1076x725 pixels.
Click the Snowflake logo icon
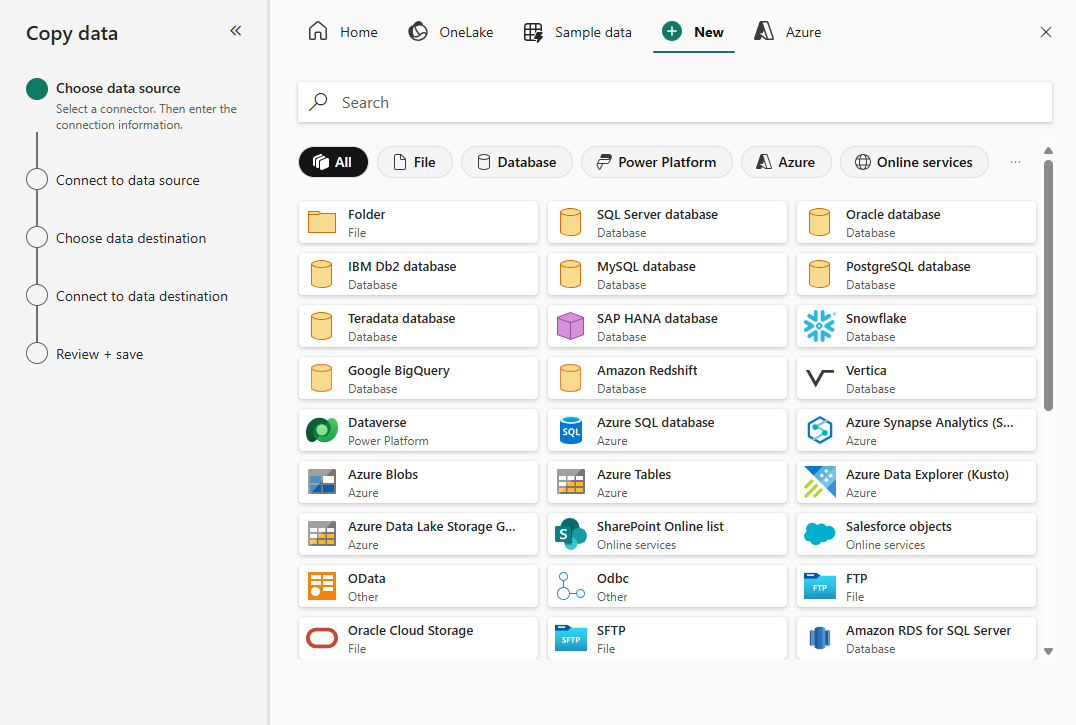click(819, 326)
